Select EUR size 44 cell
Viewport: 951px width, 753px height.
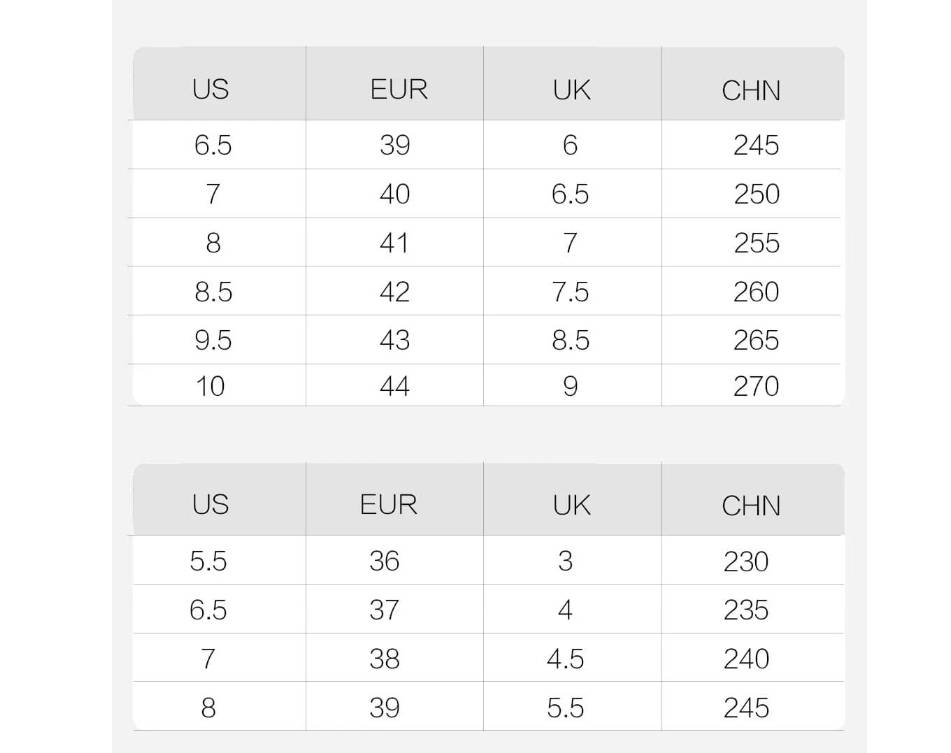(x=395, y=386)
